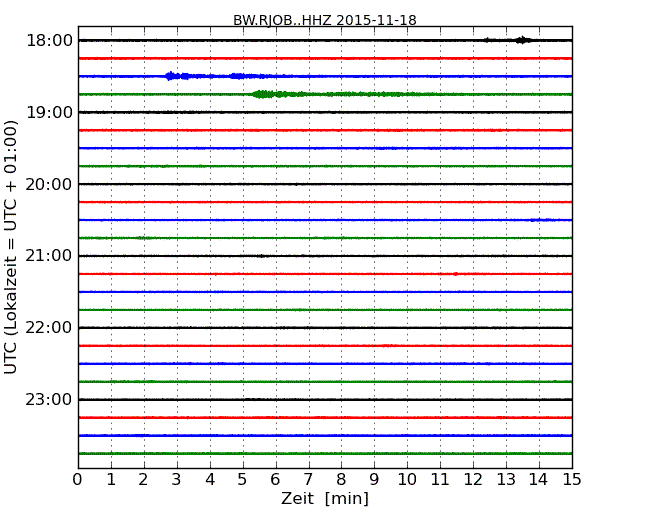The width and height of the screenshot is (650, 520).
Task: Click the x-axis tick label 3
Action: [x=177, y=480]
